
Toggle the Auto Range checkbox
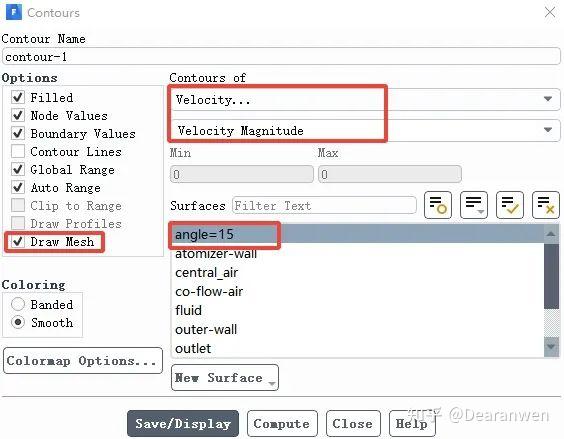18,187
